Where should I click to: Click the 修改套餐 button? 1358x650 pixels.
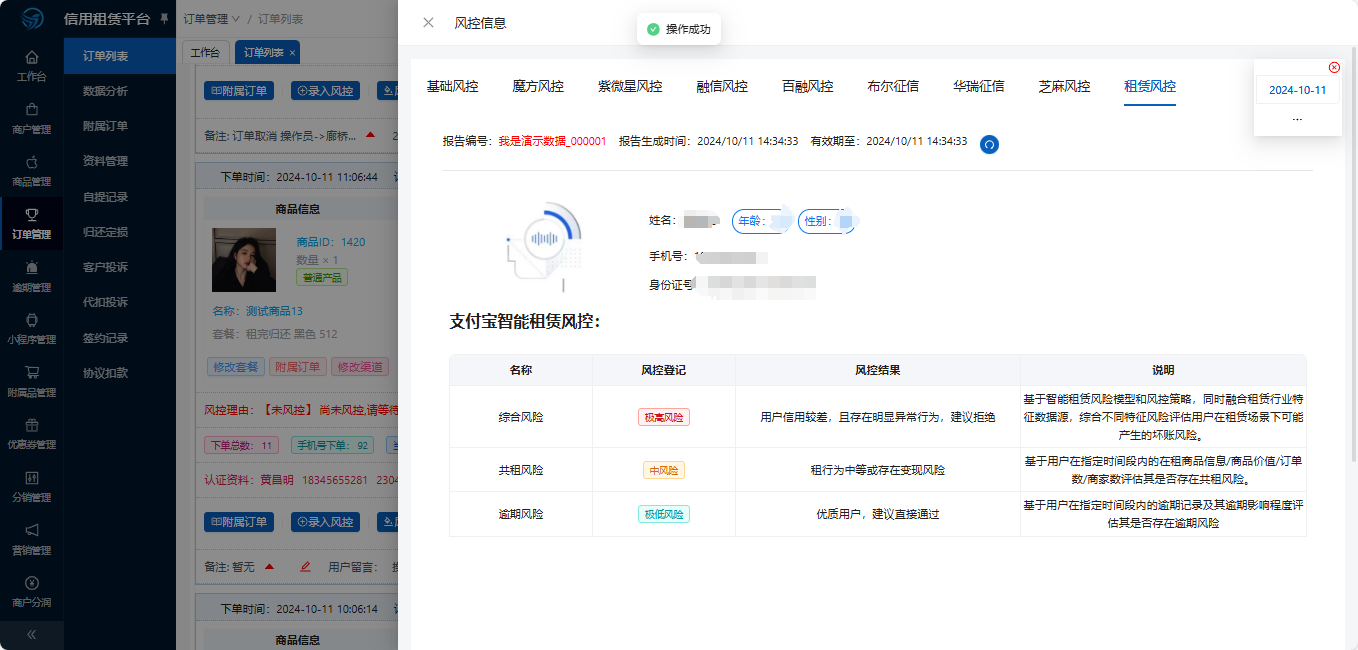click(x=236, y=367)
